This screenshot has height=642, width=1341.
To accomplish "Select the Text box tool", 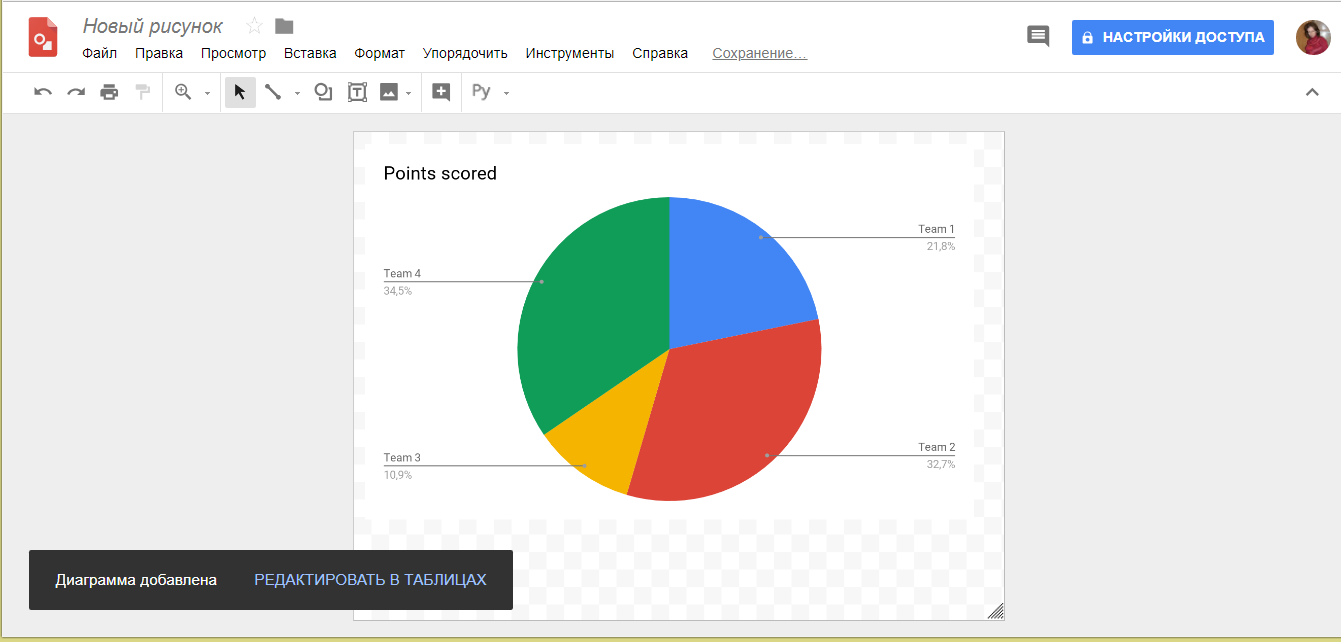I will coord(356,91).
